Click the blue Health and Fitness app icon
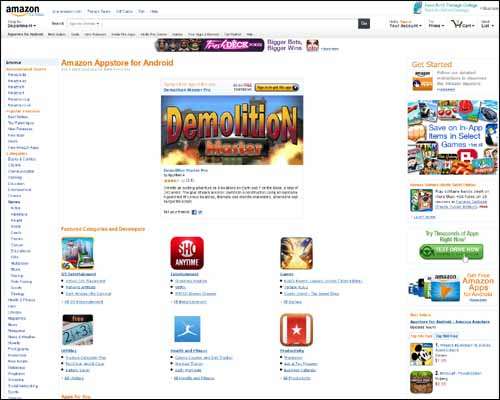The width and height of the screenshot is (500, 400). (x=187, y=329)
